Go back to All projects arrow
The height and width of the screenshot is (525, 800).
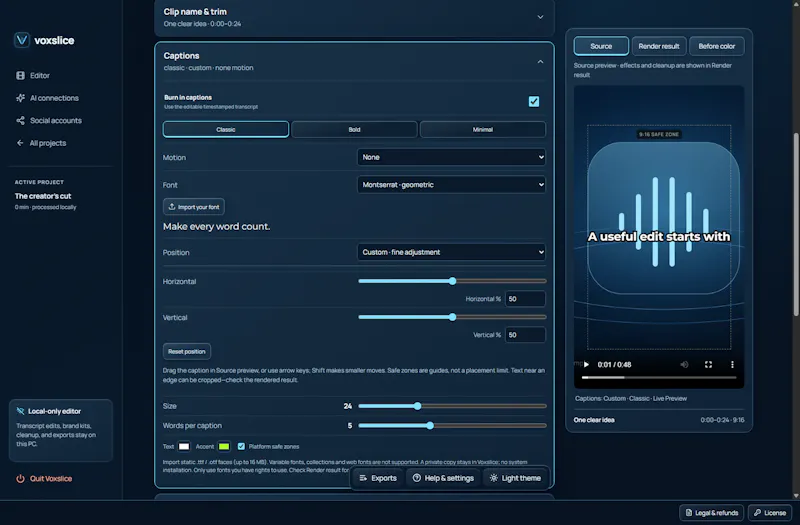[20, 143]
